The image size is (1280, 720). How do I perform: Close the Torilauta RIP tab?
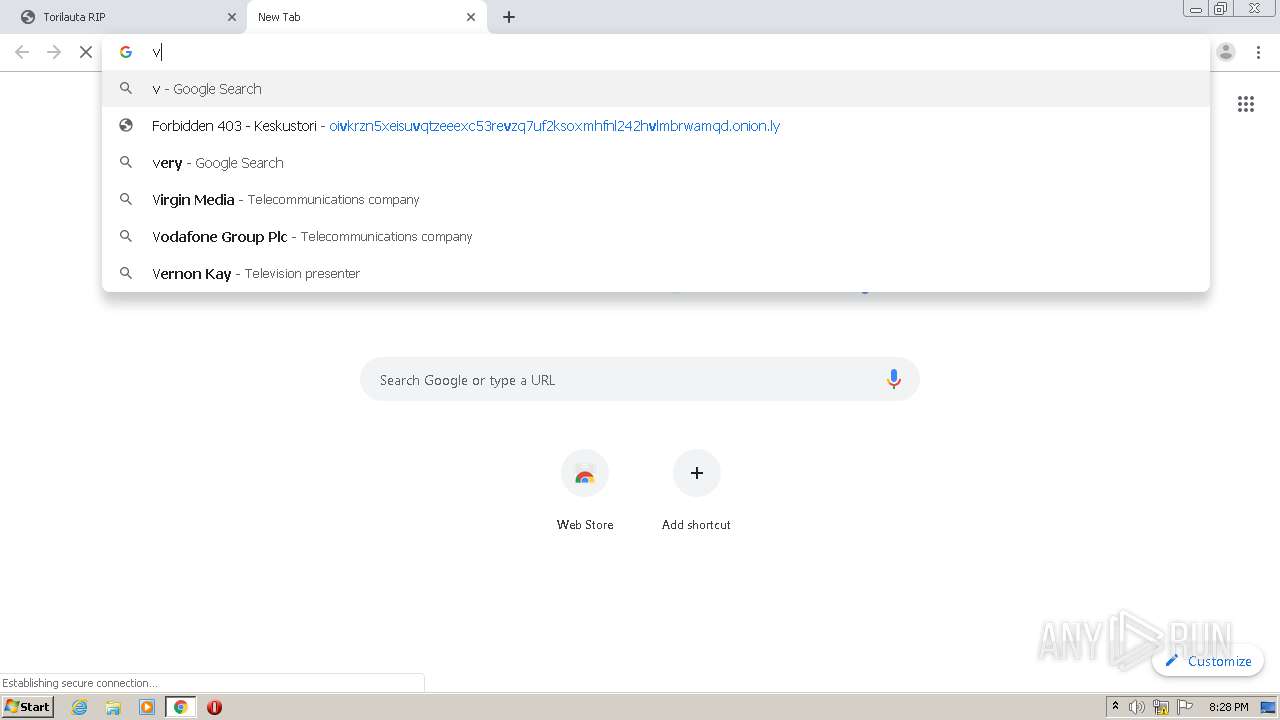coord(232,17)
